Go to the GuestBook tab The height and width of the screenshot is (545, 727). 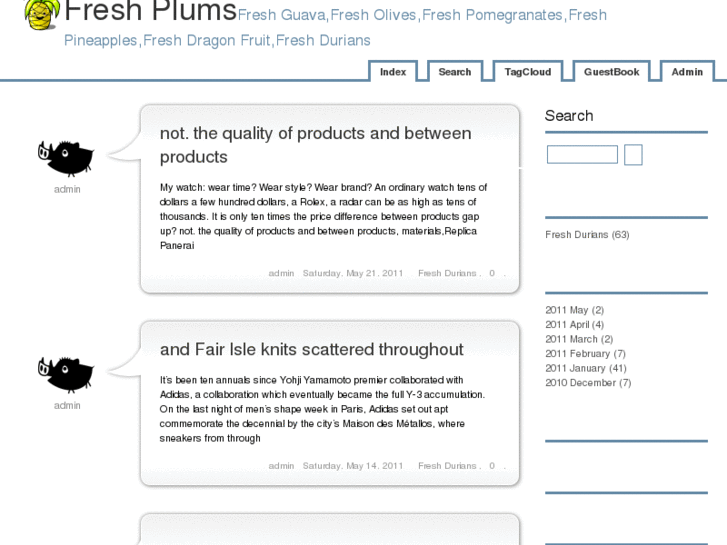[x=611, y=72]
